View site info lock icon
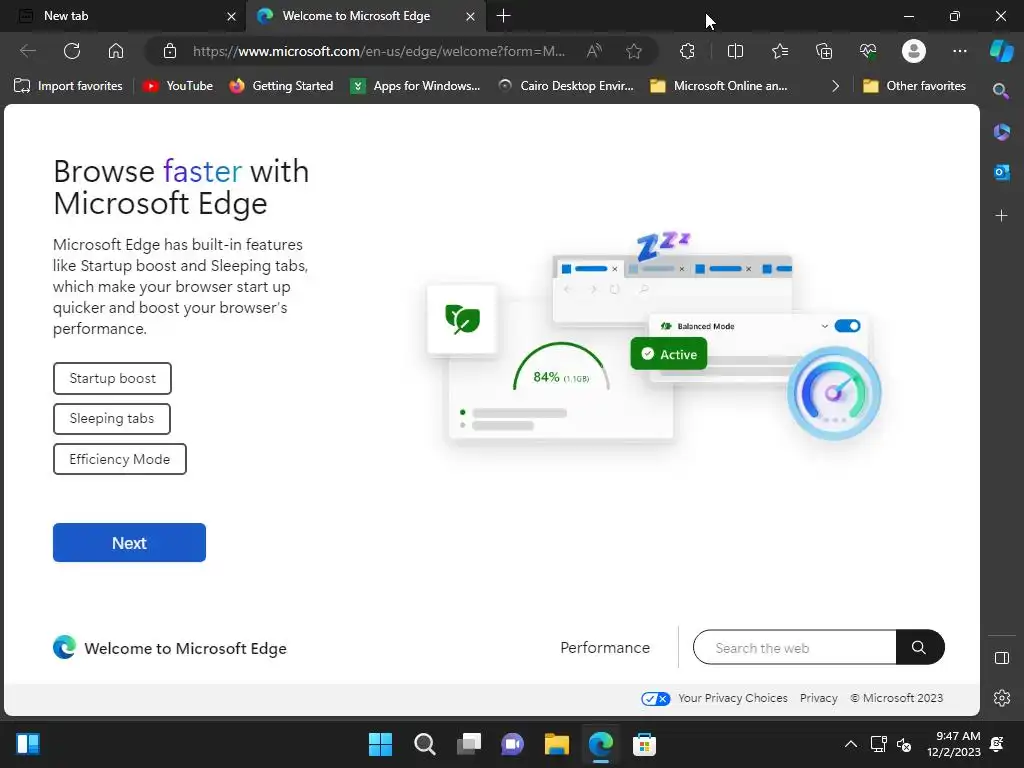This screenshot has width=1024, height=768. 170,51
